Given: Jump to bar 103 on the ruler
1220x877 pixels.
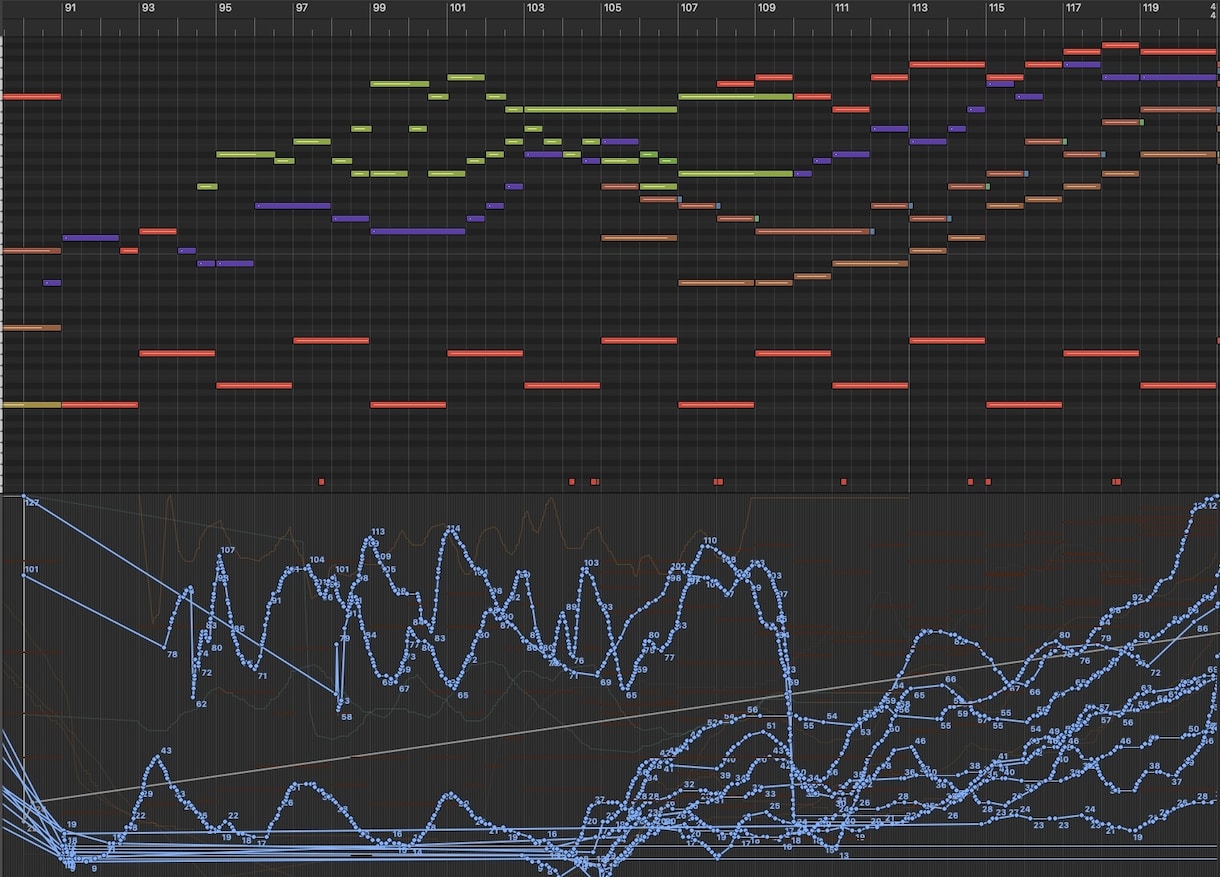Looking at the screenshot, I should pyautogui.click(x=535, y=8).
